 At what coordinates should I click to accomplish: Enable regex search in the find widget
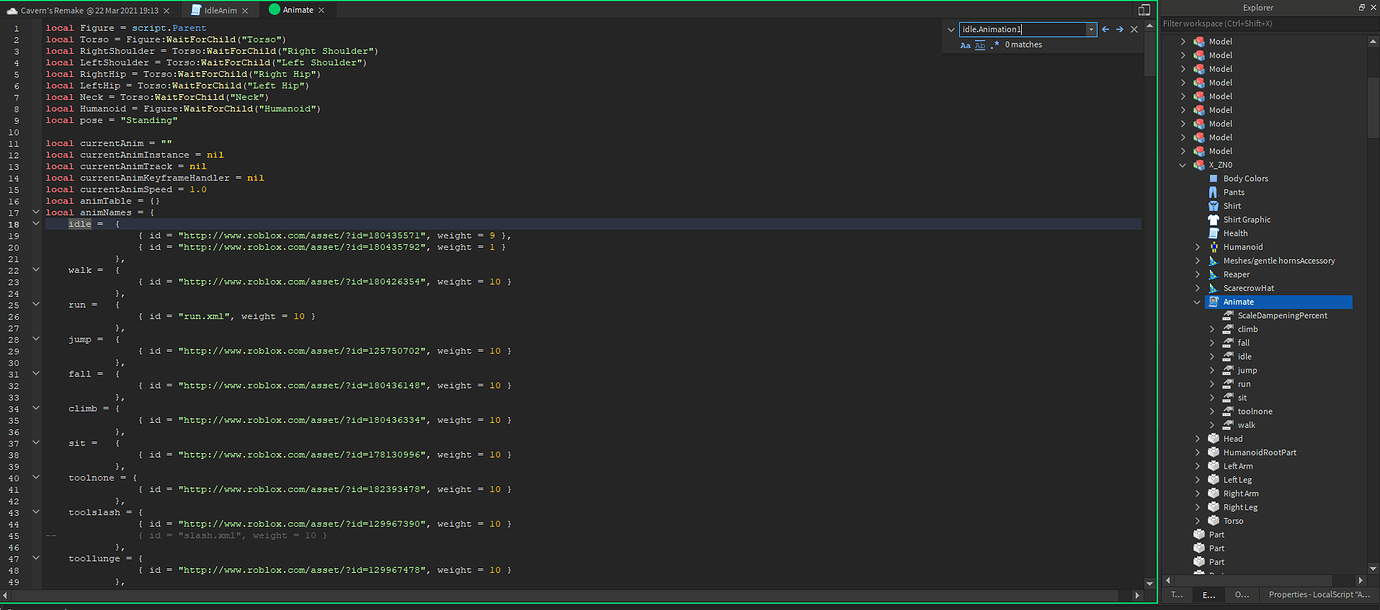(x=994, y=44)
